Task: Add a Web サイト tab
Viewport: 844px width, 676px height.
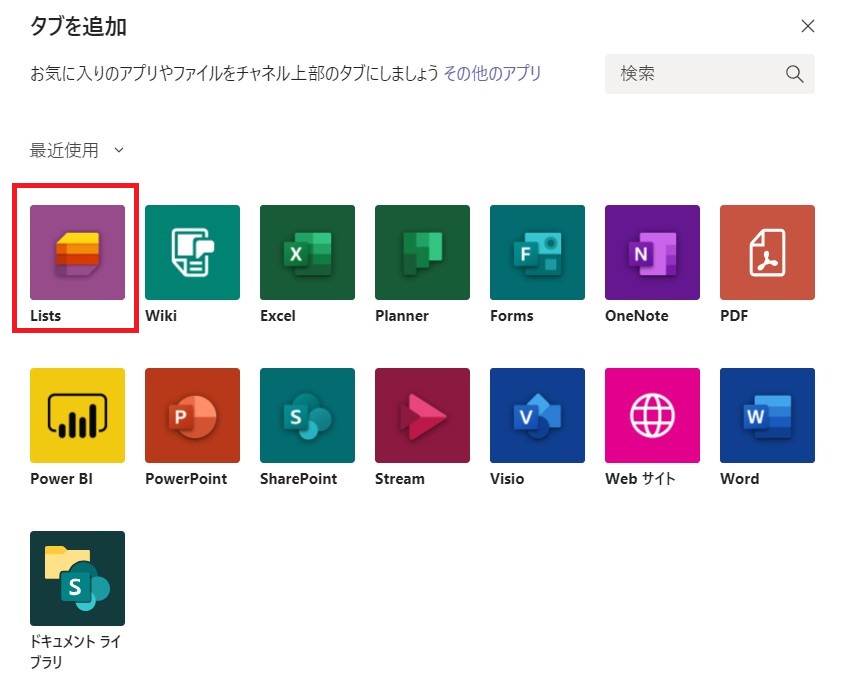Action: (x=652, y=416)
